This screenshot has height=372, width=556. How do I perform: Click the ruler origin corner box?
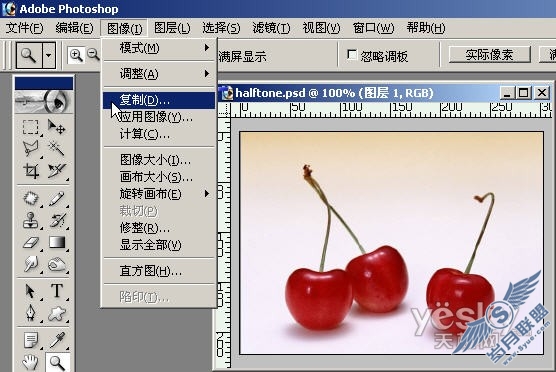224,110
